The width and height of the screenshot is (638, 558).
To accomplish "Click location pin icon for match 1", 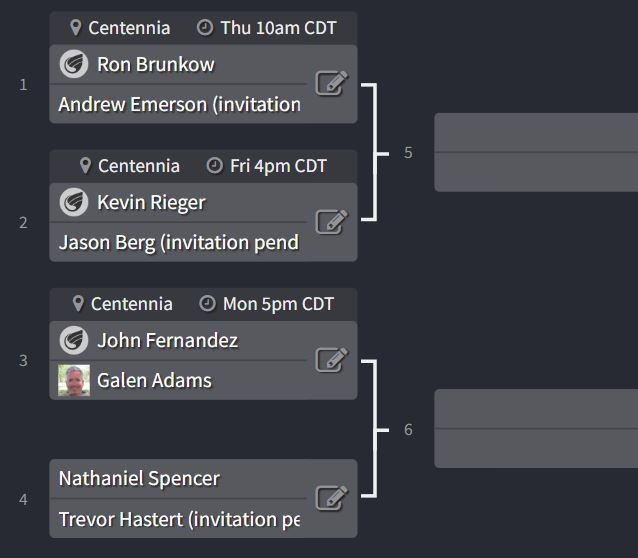I will click(76, 28).
